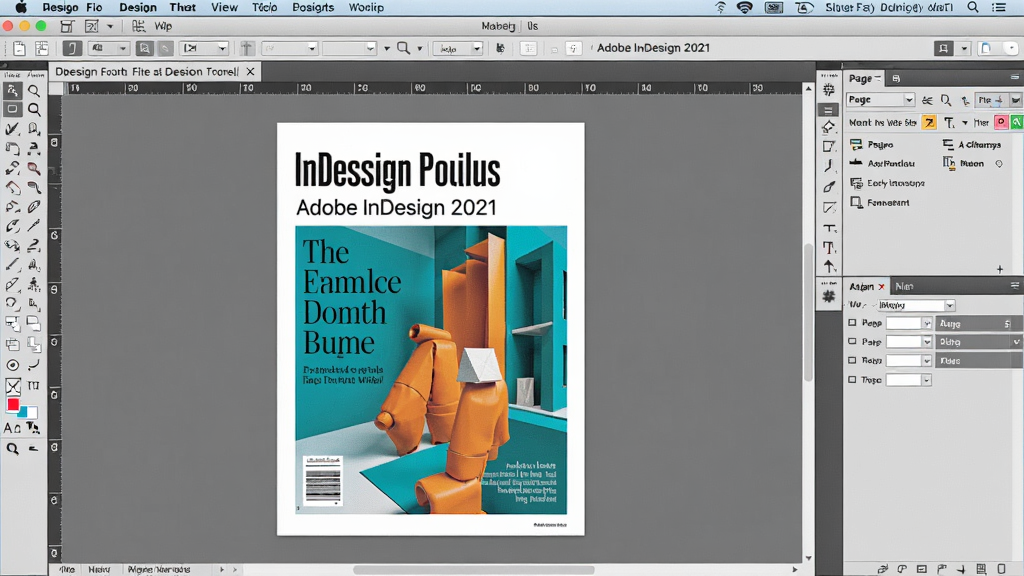Screen dimensions: 1024x576
Task: Click the Apple menu icon
Action: 21,7
